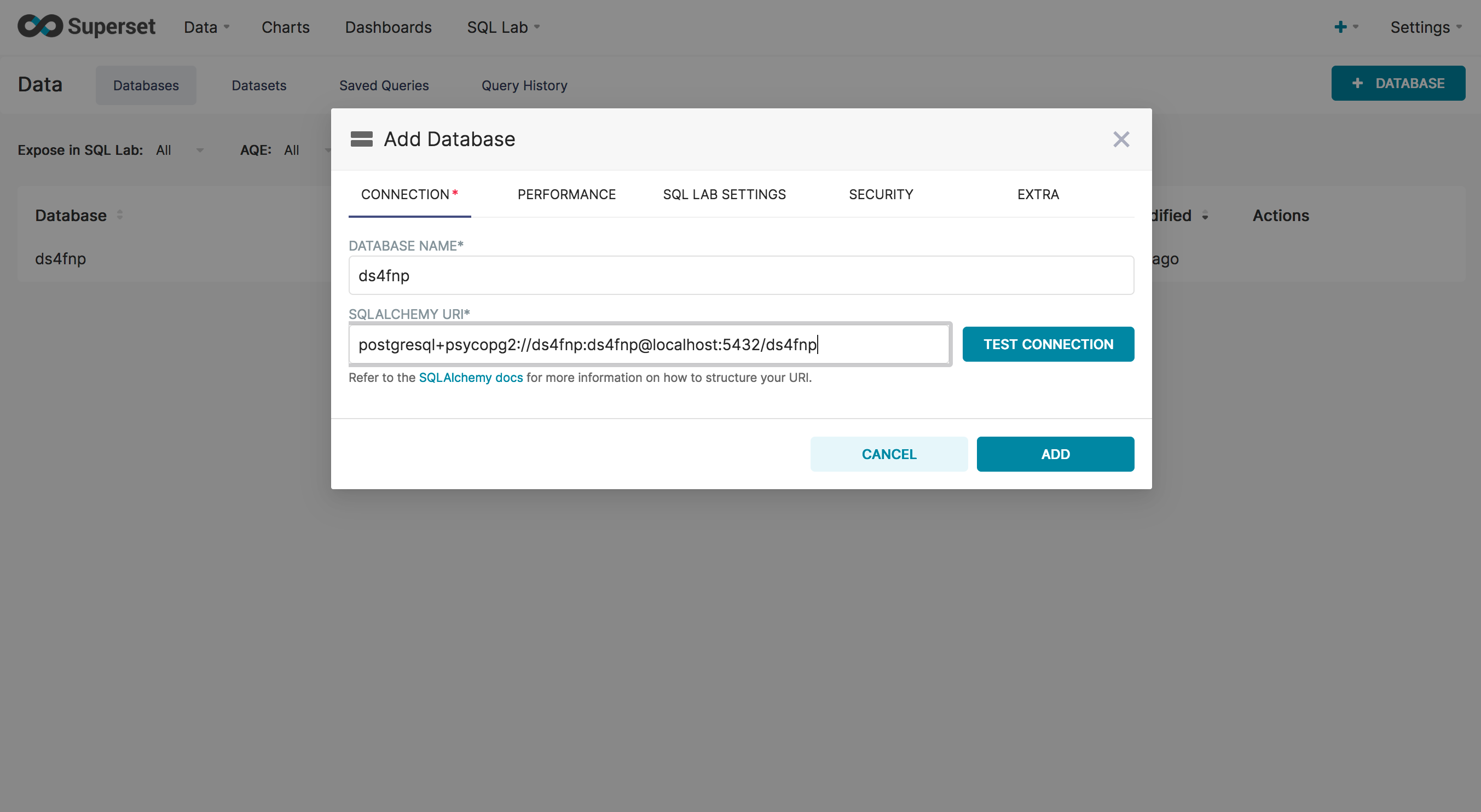Viewport: 1481px width, 812px height.
Task: Click the Database column sort icon
Action: pyautogui.click(x=119, y=215)
